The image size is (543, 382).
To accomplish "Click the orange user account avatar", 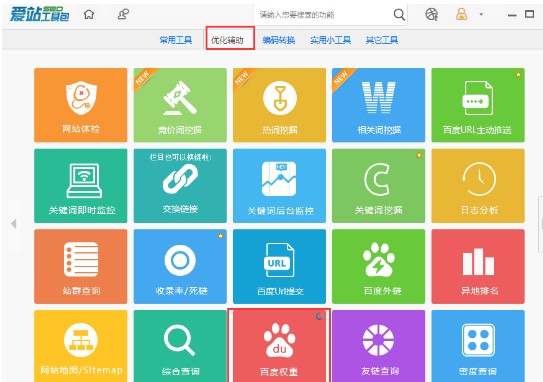I will tap(461, 14).
